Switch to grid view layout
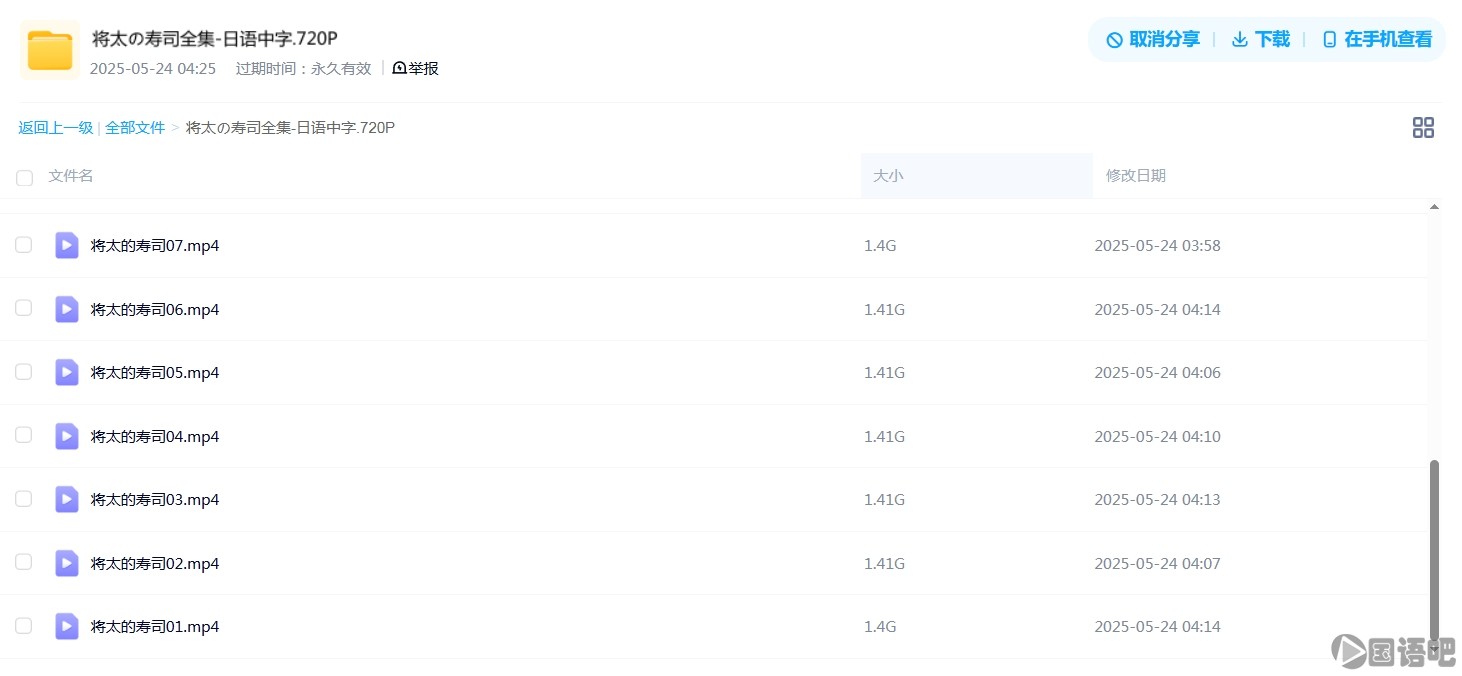 (x=1422, y=127)
